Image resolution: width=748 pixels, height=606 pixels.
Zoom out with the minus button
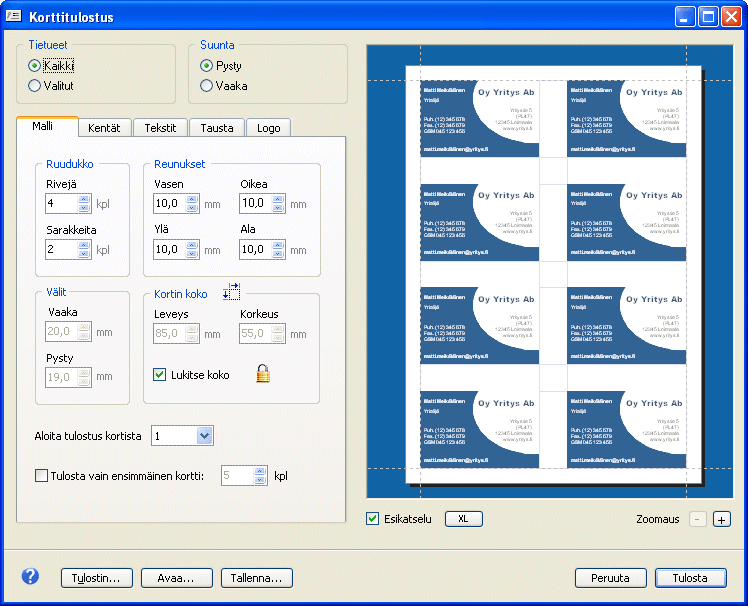697,519
